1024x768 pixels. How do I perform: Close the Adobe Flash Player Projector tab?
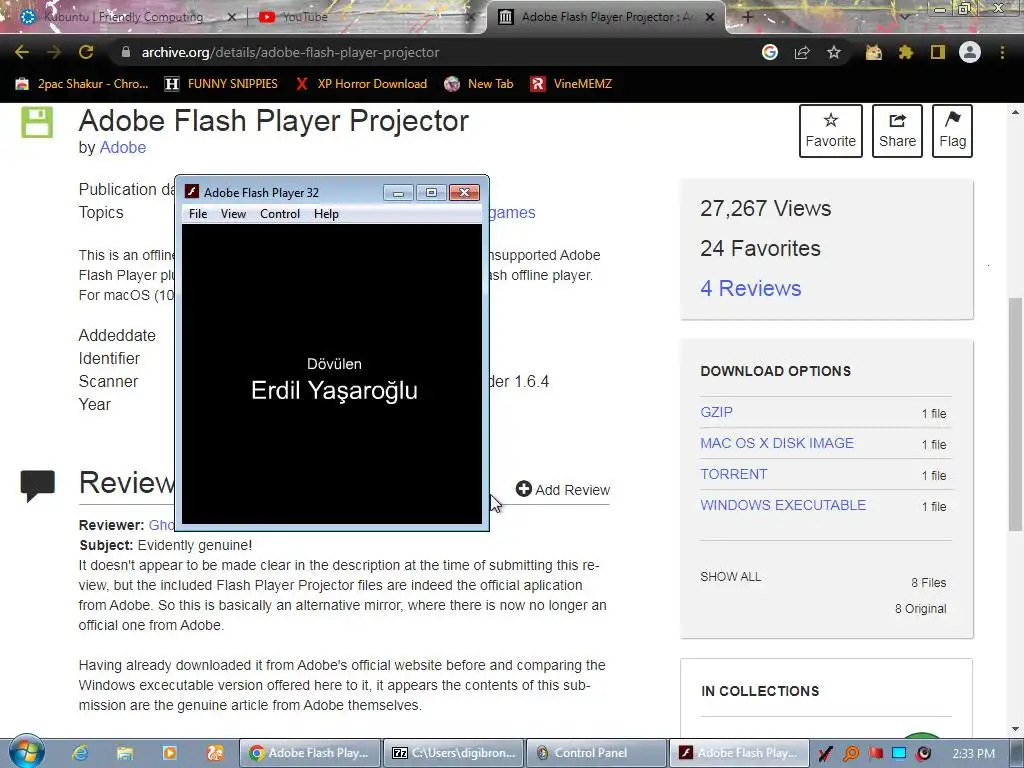(x=710, y=17)
